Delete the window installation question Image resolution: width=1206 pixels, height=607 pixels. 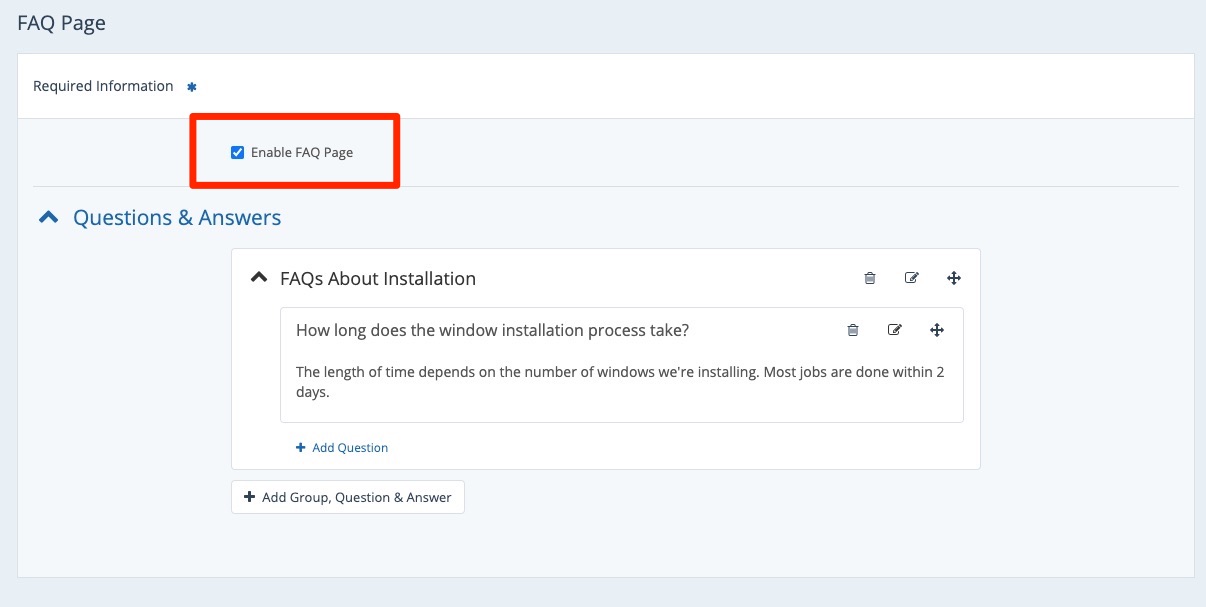853,330
